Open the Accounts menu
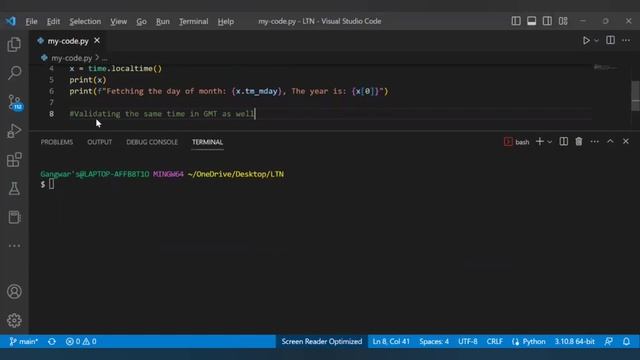 pos(14,292)
